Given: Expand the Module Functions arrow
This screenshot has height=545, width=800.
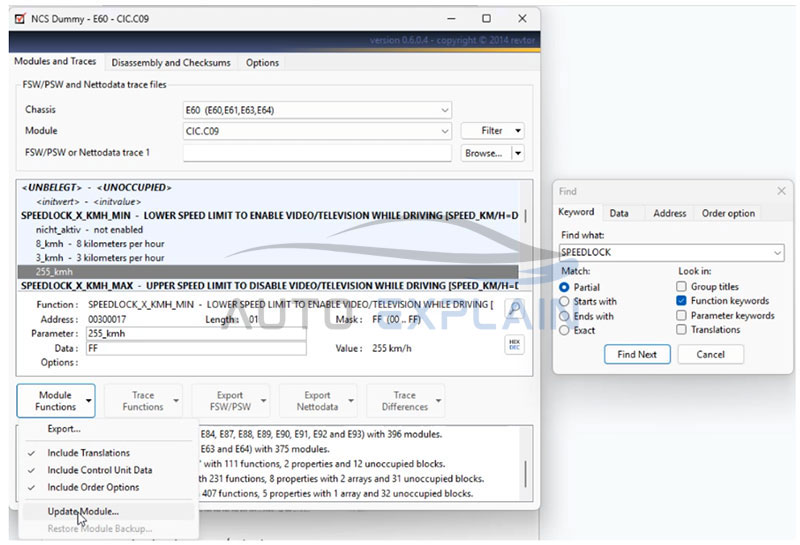Looking at the screenshot, I should pyautogui.click(x=89, y=401).
